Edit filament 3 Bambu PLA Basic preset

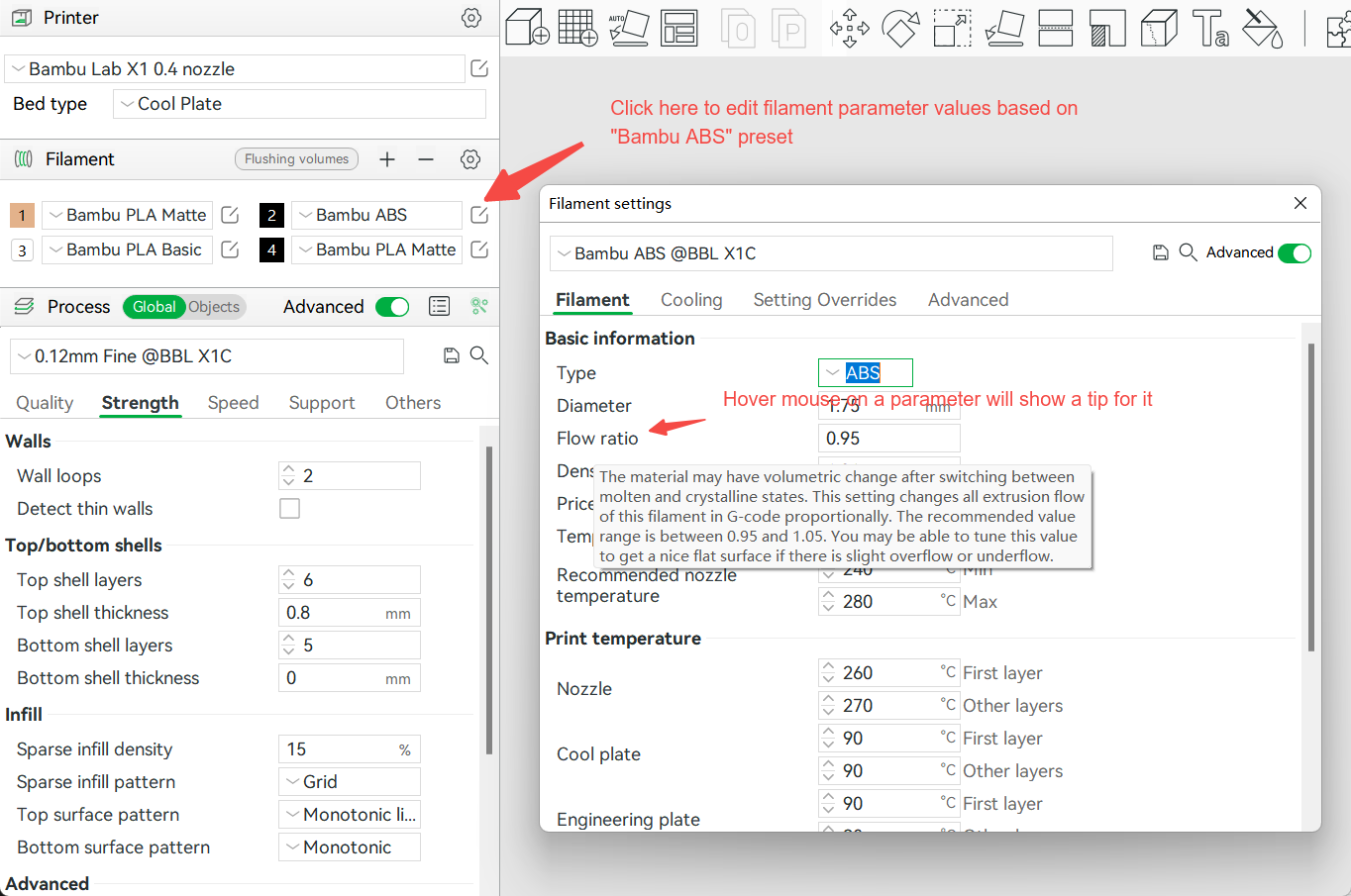[230, 249]
